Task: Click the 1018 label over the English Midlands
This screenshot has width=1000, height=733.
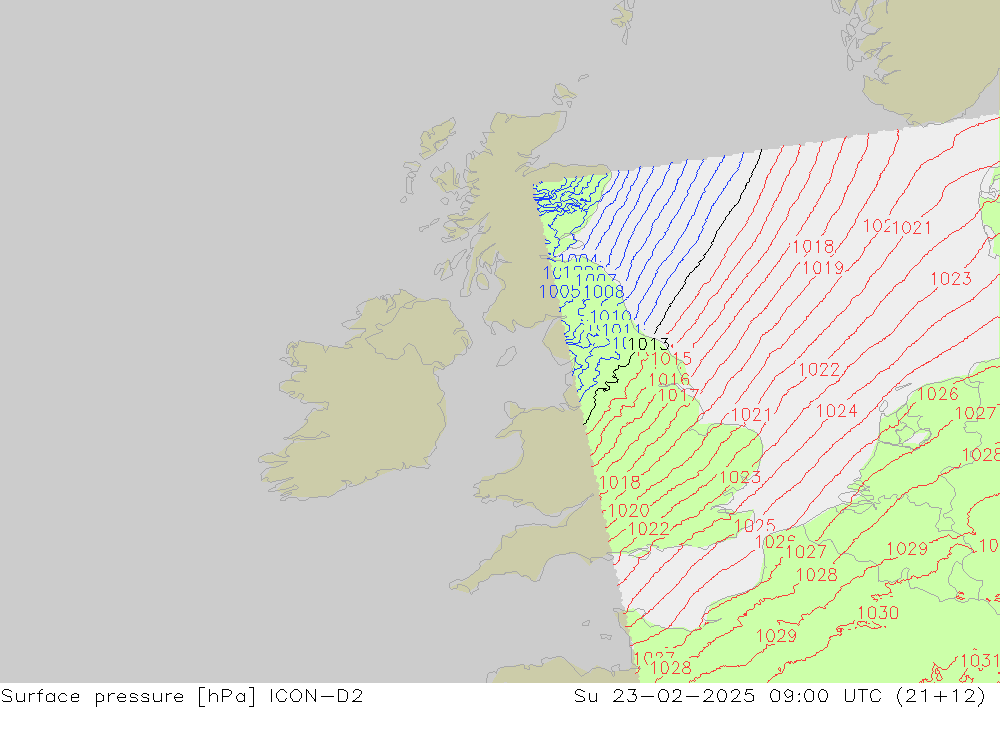Action: [620, 483]
